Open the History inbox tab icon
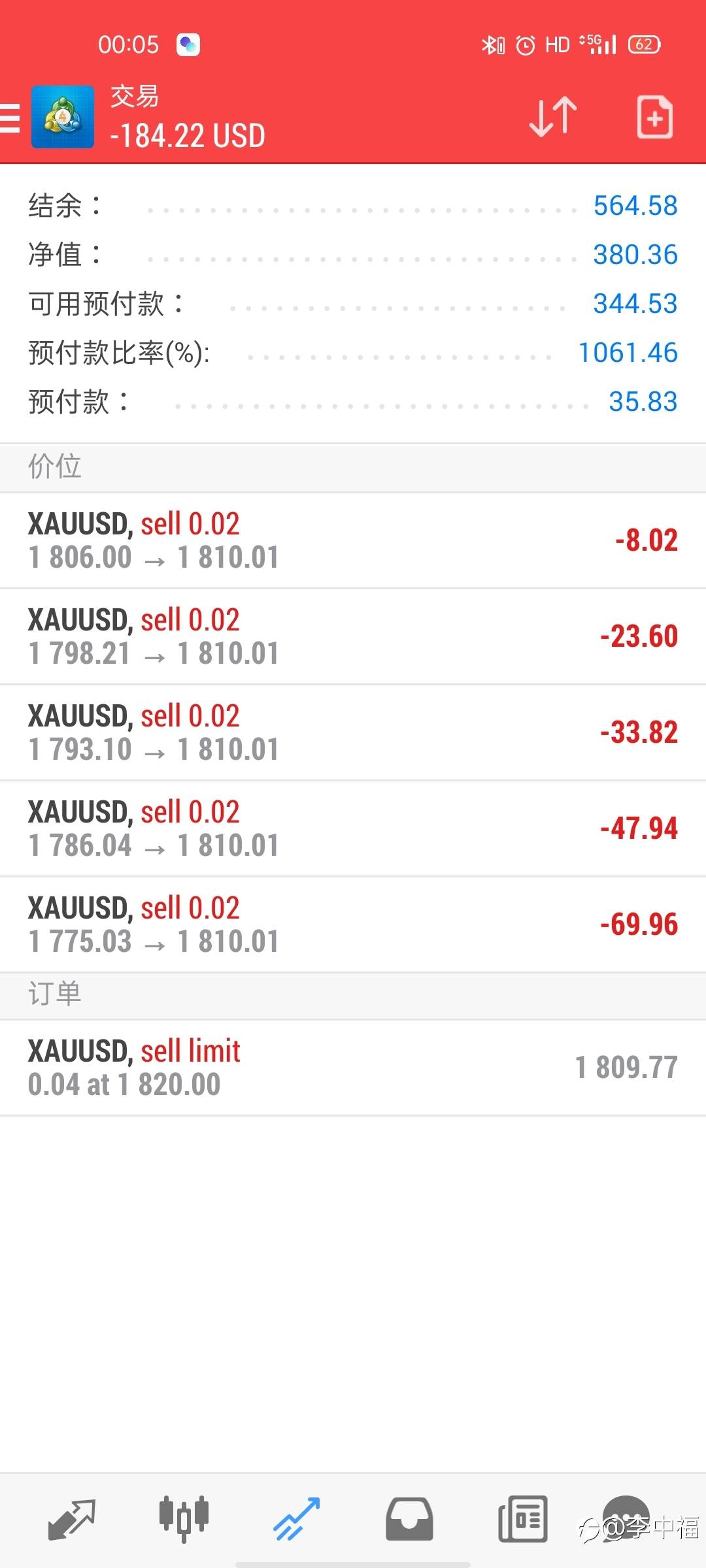The height and width of the screenshot is (1568, 706). click(x=409, y=1519)
